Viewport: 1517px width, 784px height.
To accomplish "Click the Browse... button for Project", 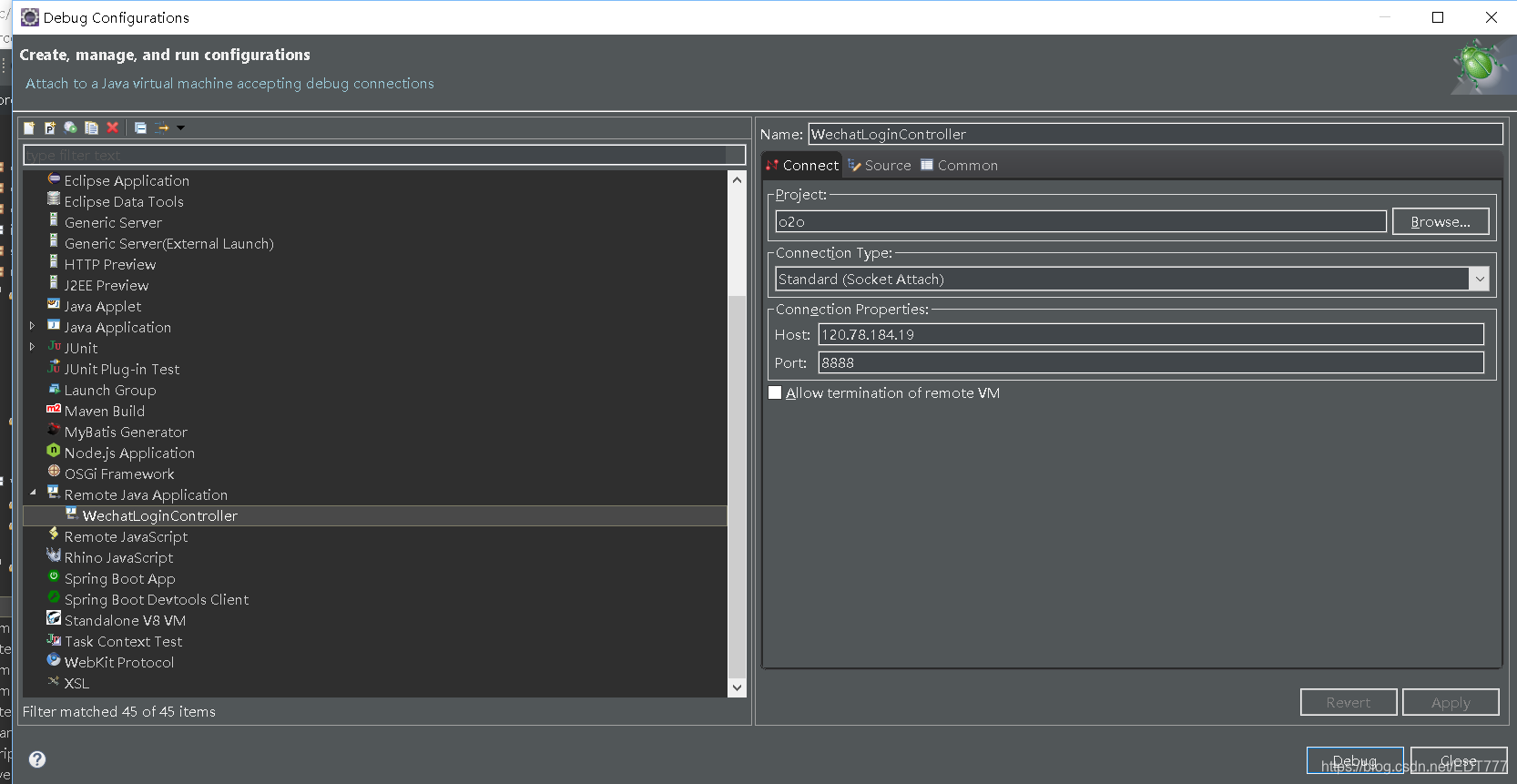I will [1441, 221].
